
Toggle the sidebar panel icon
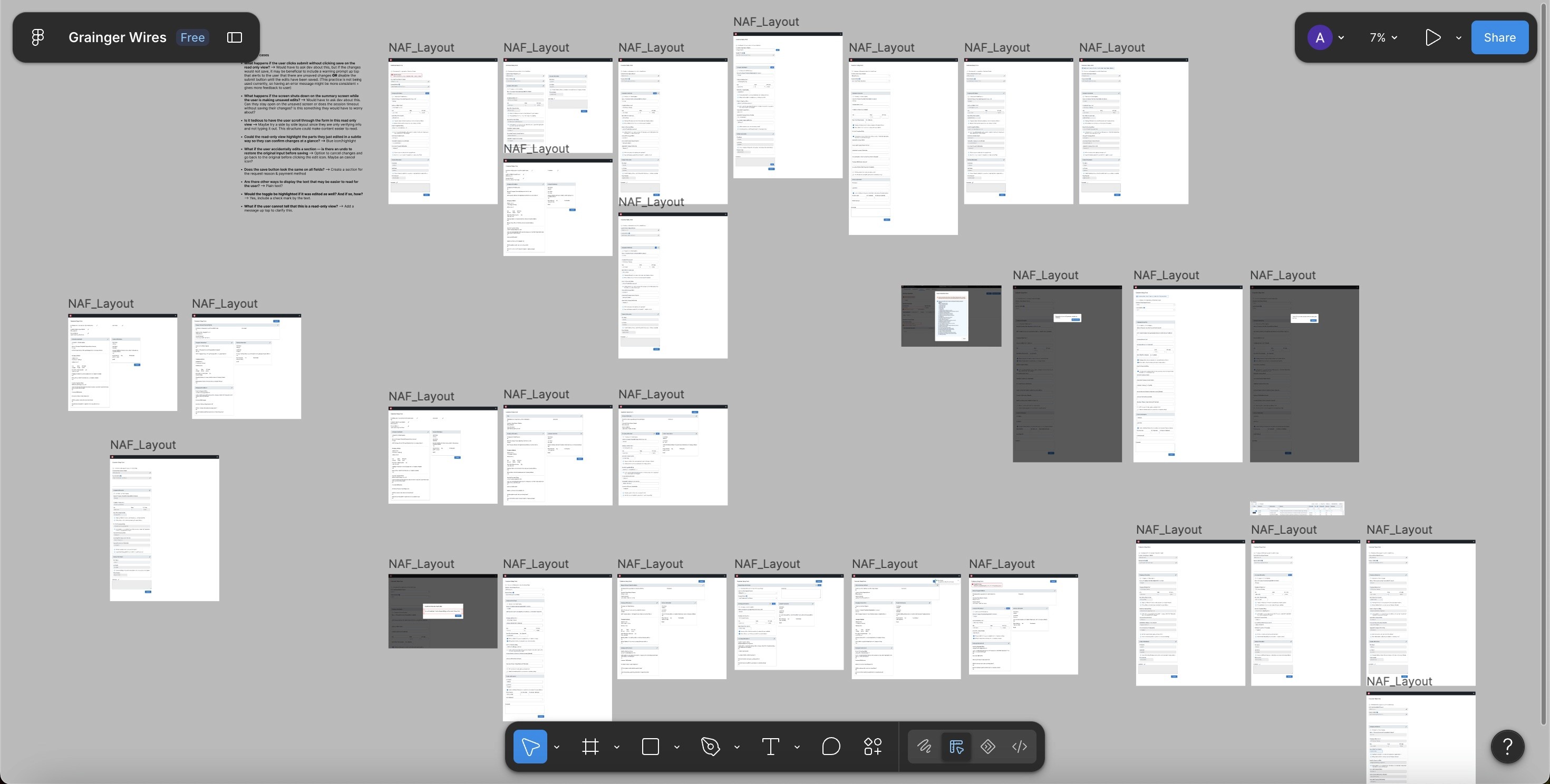(x=235, y=37)
